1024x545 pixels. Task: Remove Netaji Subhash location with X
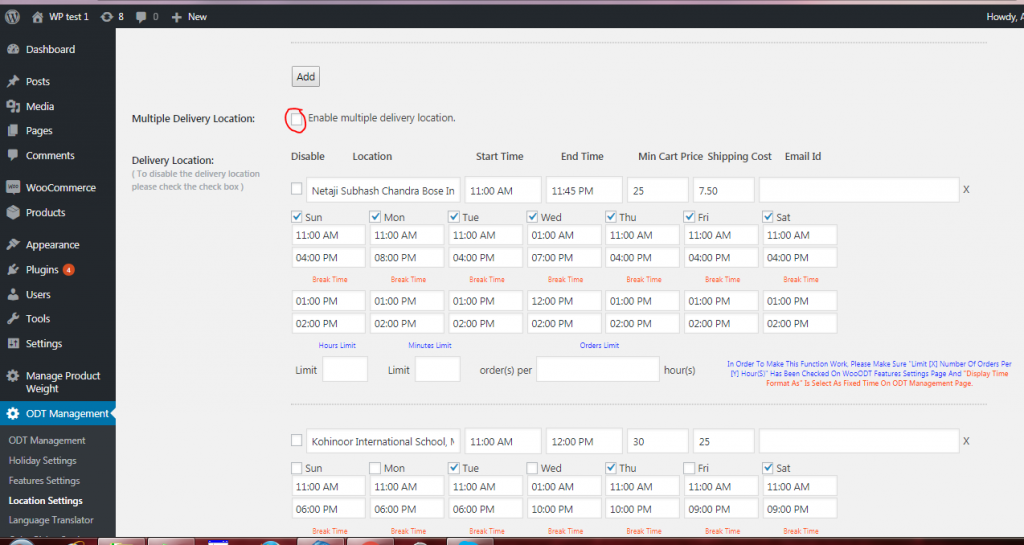(966, 189)
